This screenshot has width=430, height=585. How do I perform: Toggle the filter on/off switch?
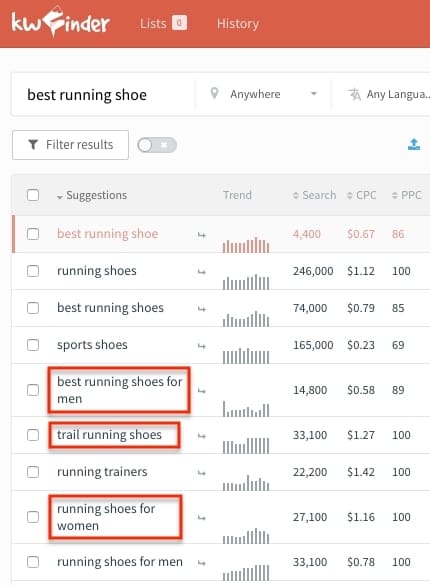157,145
